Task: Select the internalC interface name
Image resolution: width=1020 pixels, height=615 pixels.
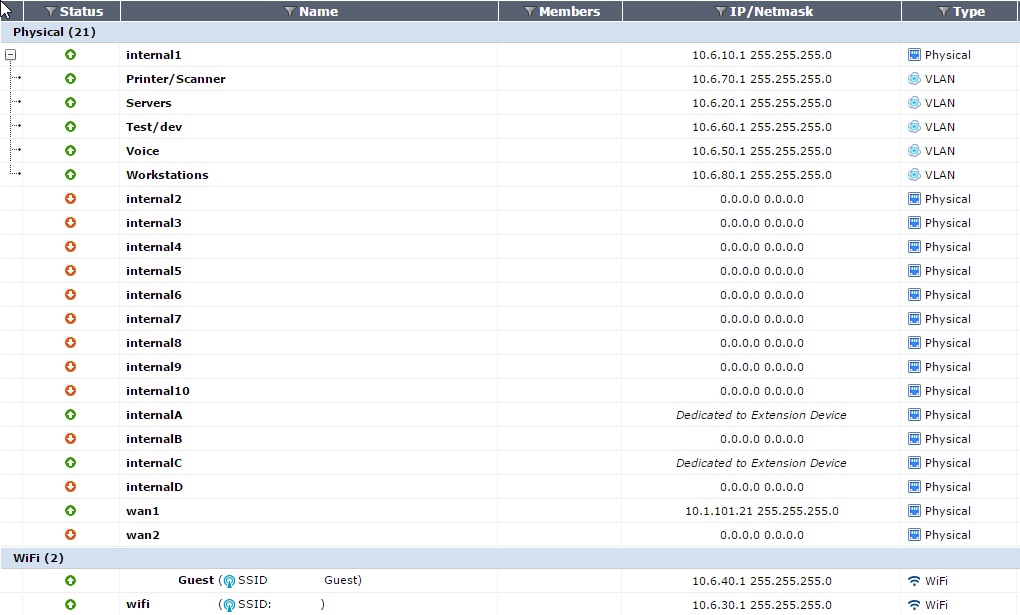Action: [154, 463]
